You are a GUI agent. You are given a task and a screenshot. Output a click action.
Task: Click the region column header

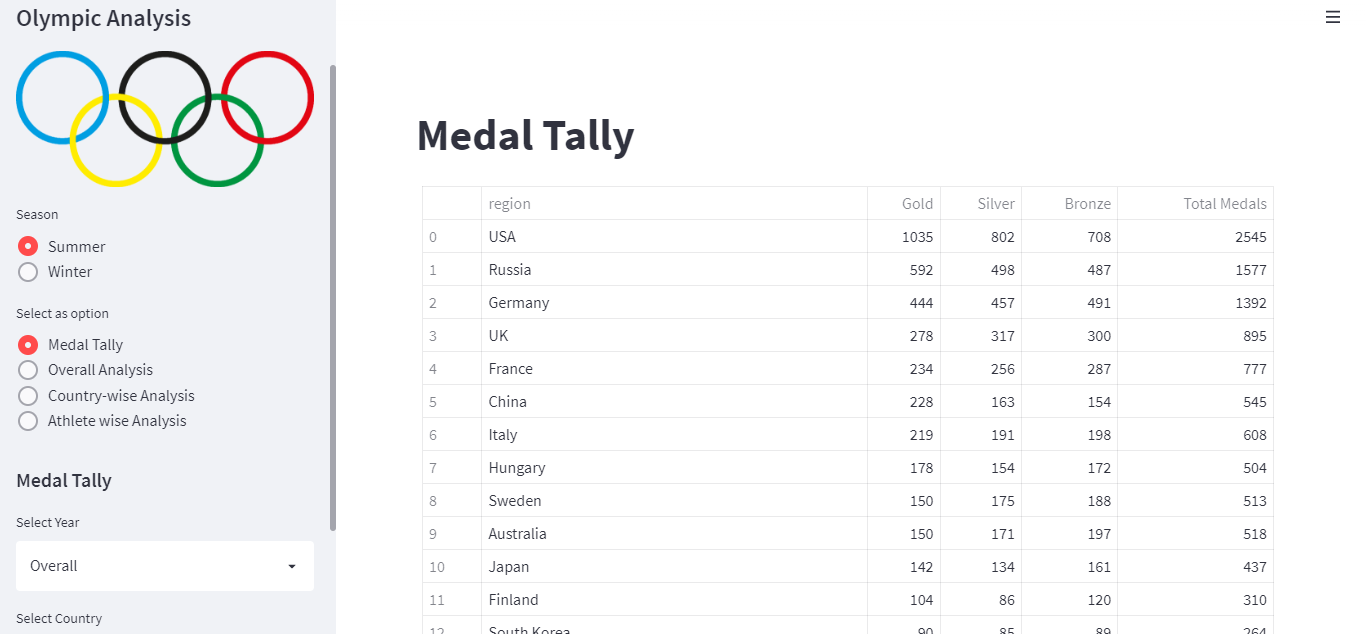(510, 203)
